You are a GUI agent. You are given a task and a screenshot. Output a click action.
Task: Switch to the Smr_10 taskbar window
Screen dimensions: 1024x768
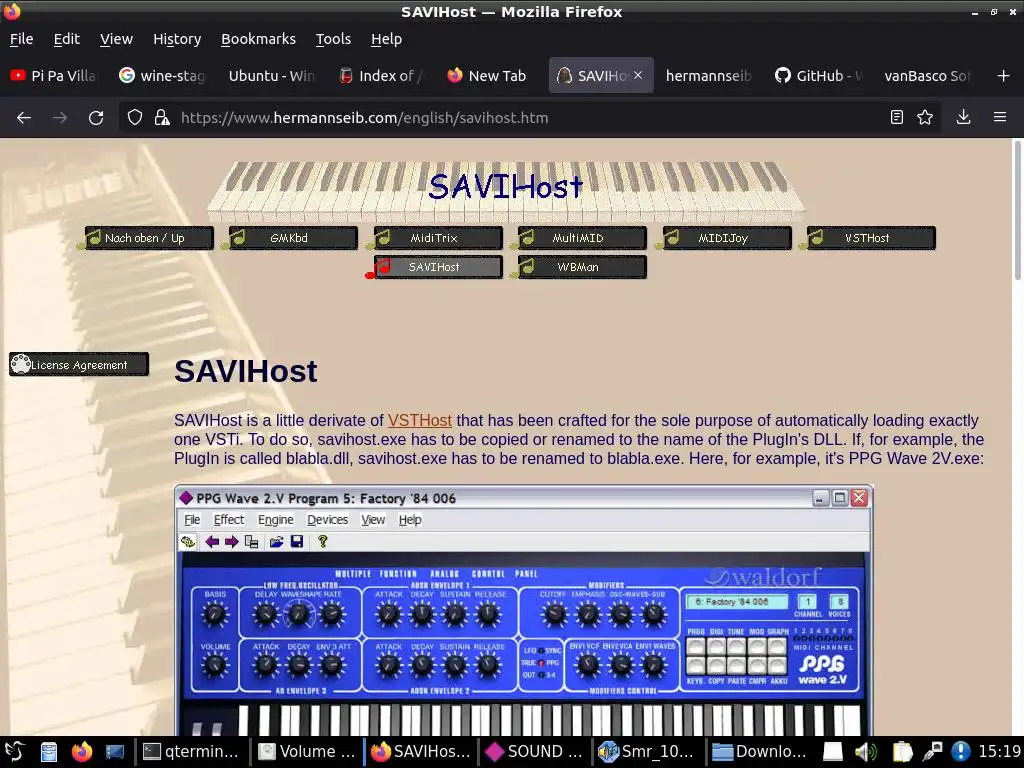(x=648, y=752)
